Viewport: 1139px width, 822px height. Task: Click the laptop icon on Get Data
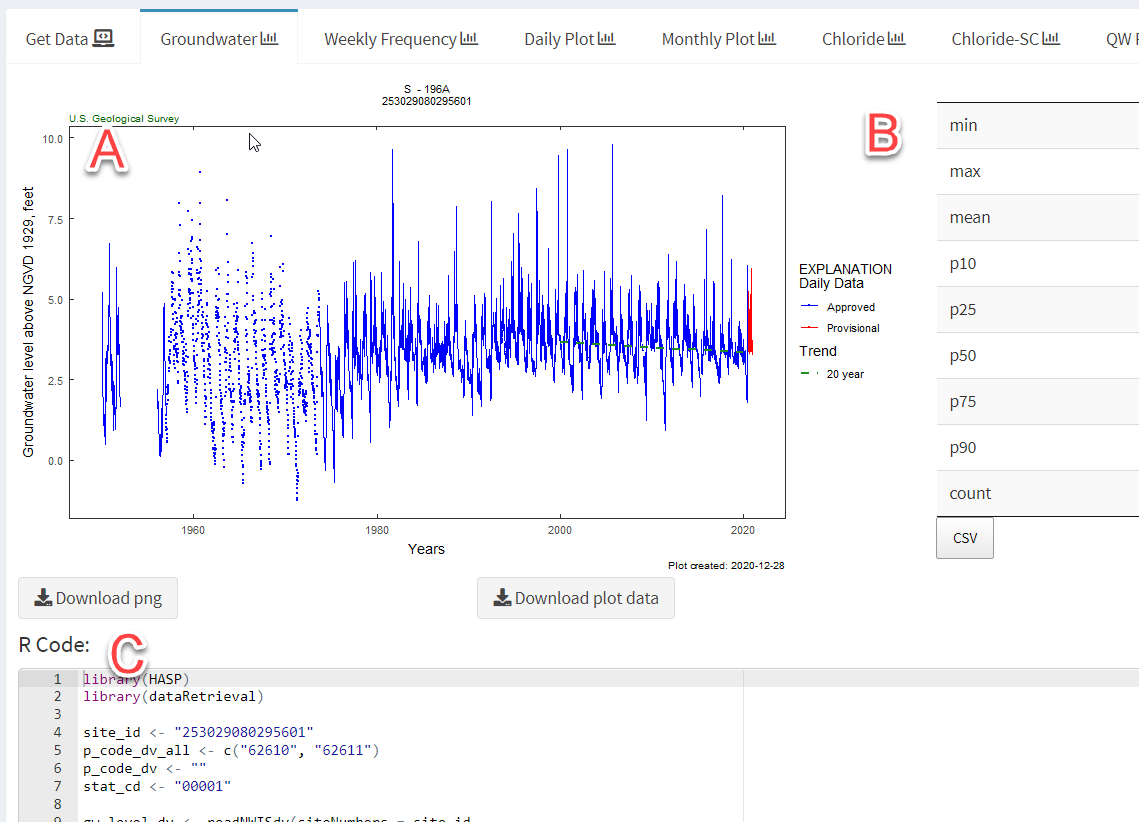click(103, 38)
